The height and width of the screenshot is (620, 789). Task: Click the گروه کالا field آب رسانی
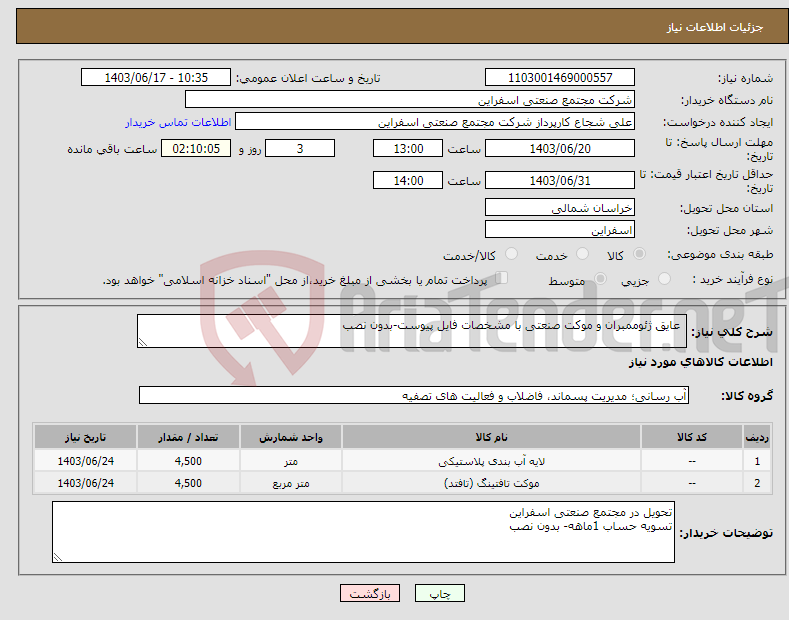pos(414,396)
